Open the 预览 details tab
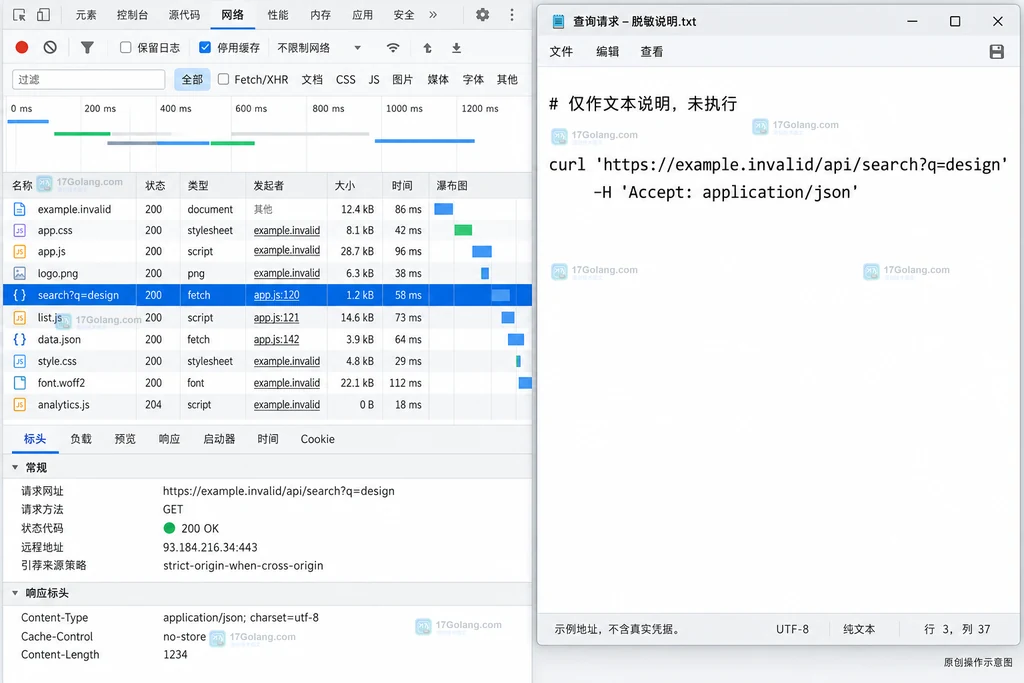This screenshot has height=683, width=1024. click(x=125, y=439)
